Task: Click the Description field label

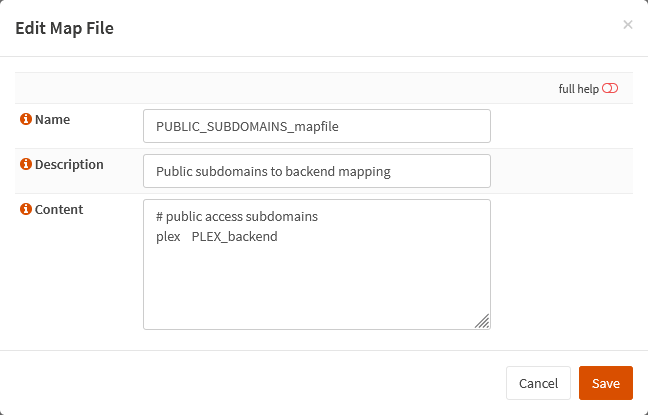Action: 69,165
